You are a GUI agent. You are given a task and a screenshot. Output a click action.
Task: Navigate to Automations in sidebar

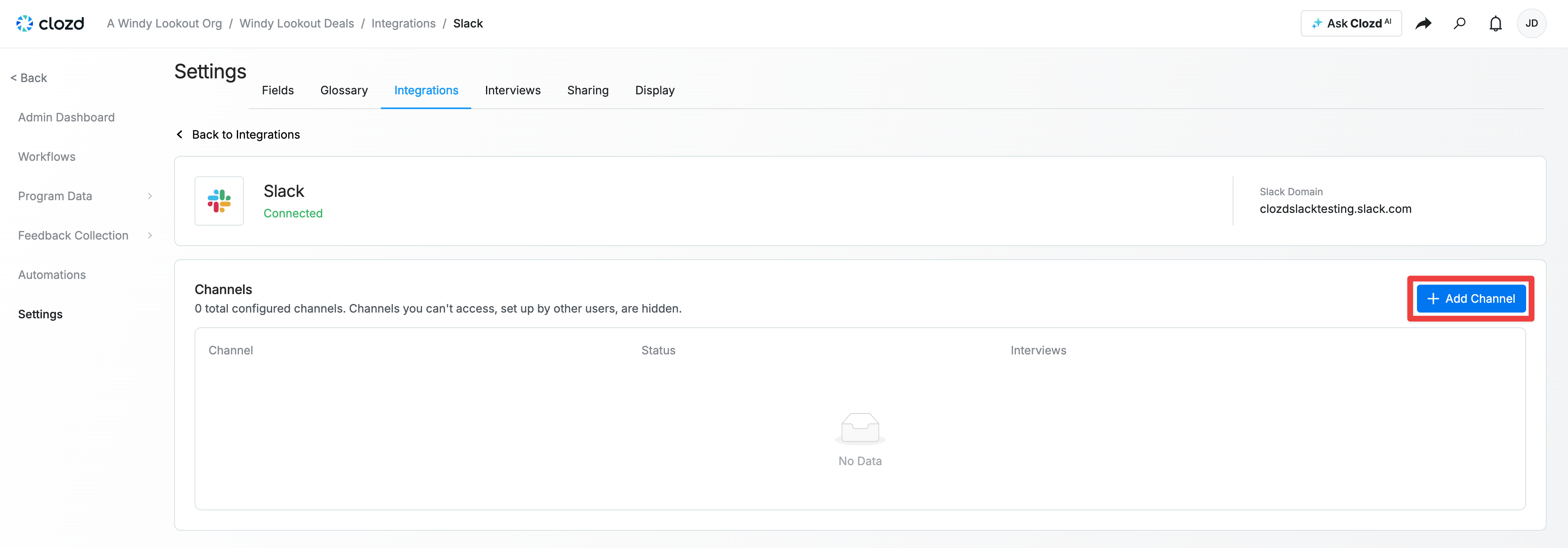coord(52,275)
